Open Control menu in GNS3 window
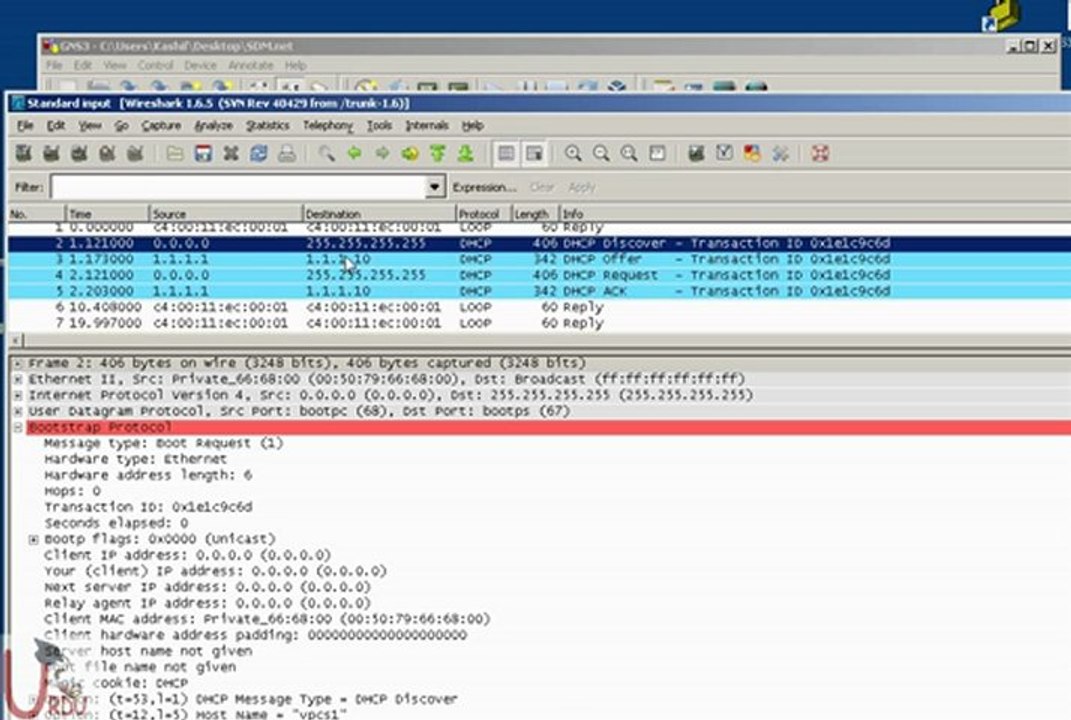The width and height of the screenshot is (1071, 720). pyautogui.click(x=155, y=66)
